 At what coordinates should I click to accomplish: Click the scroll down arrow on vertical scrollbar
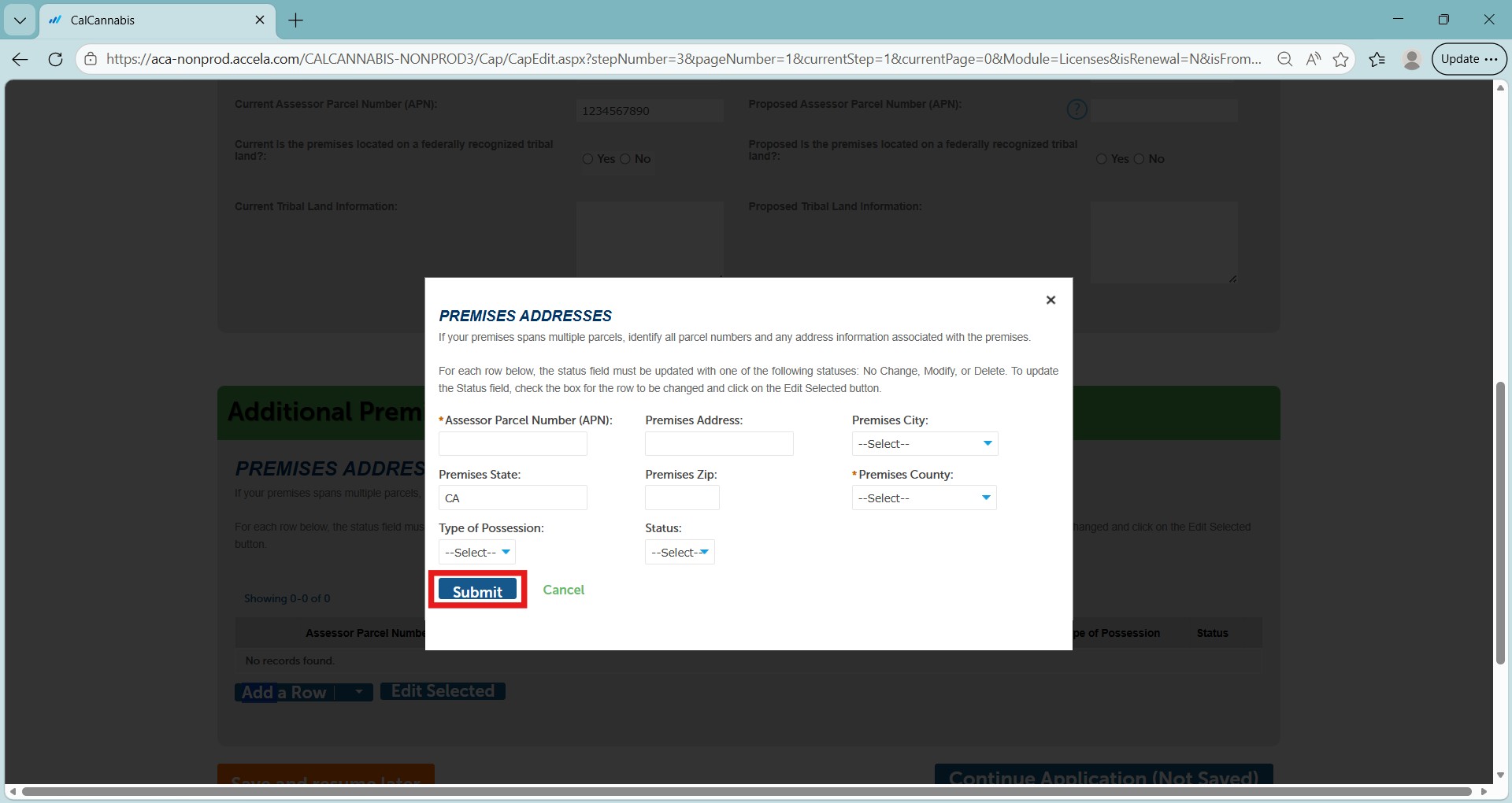coord(1500,775)
